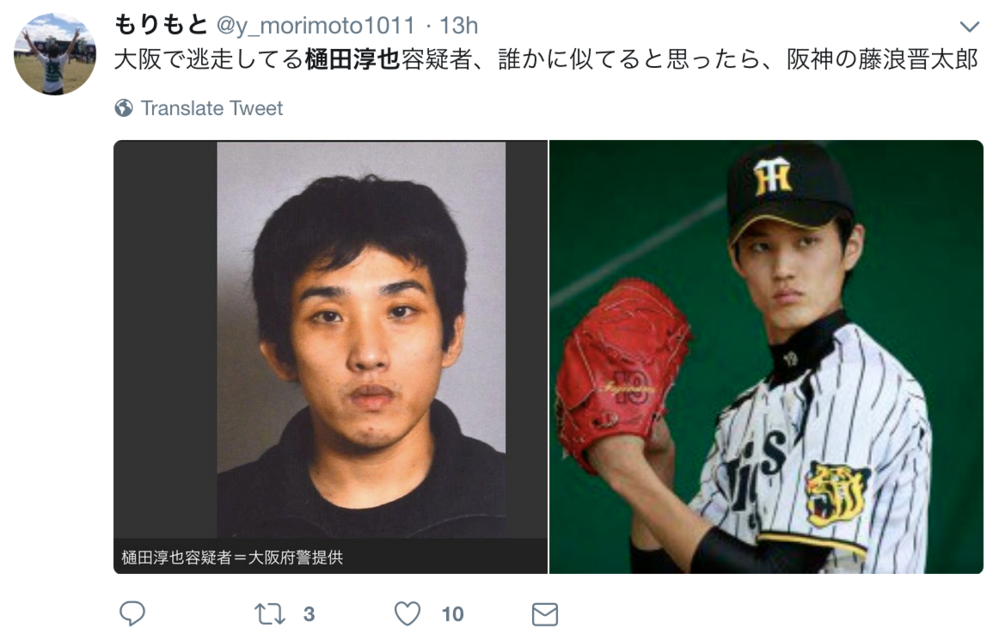Click the 誰かに似てると思ったら phrase in tweet

tap(629, 59)
